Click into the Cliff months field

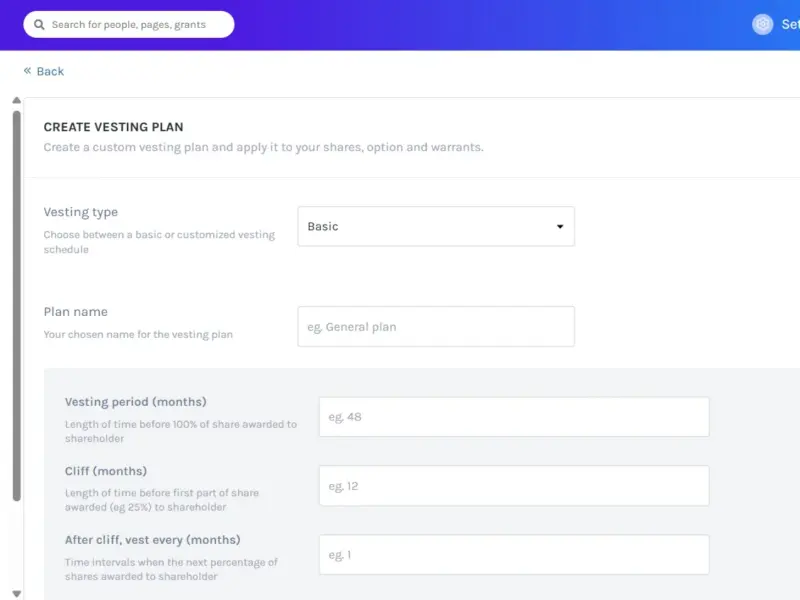[x=514, y=486]
